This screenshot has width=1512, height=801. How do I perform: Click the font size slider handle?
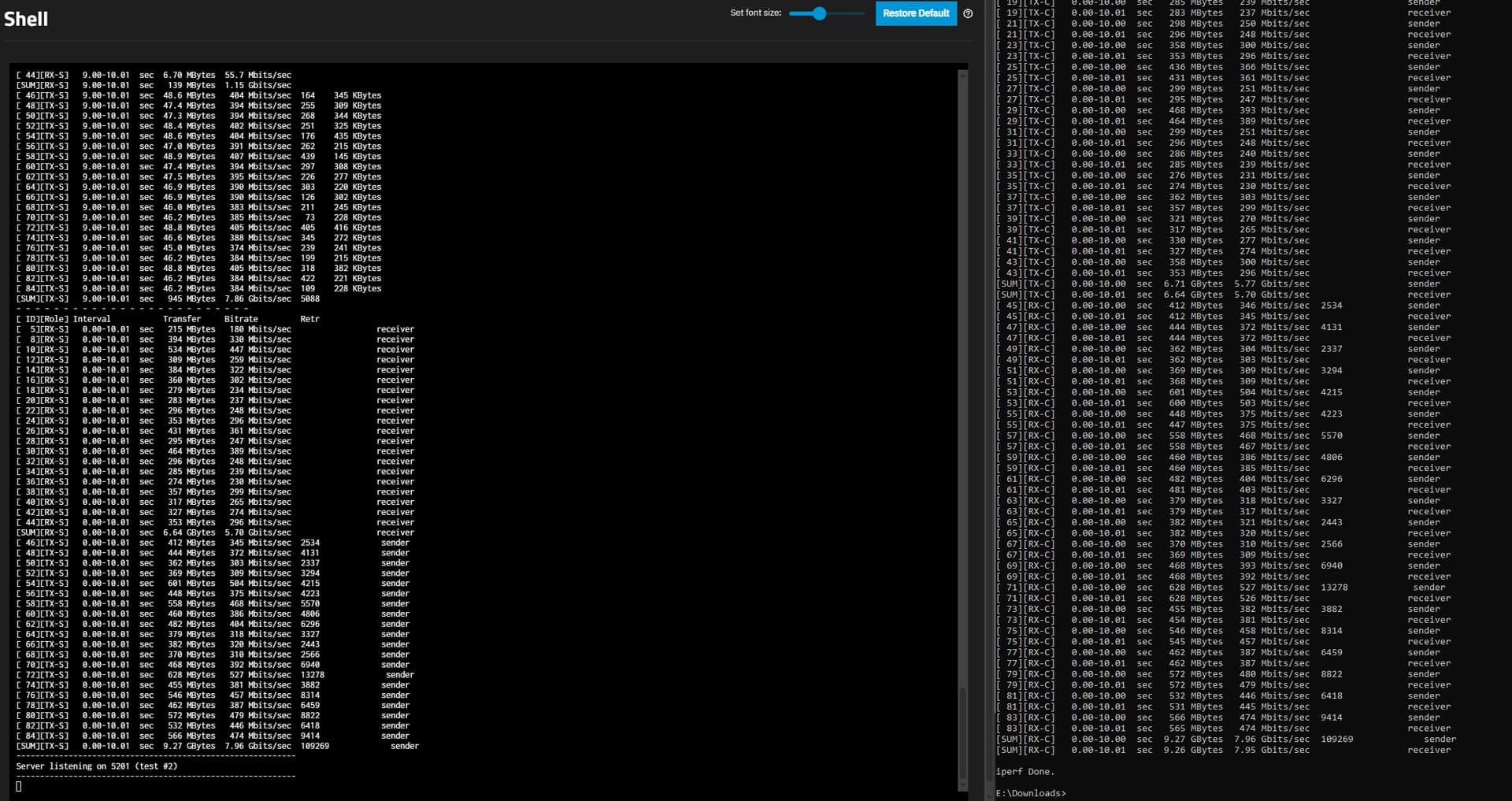[x=819, y=13]
